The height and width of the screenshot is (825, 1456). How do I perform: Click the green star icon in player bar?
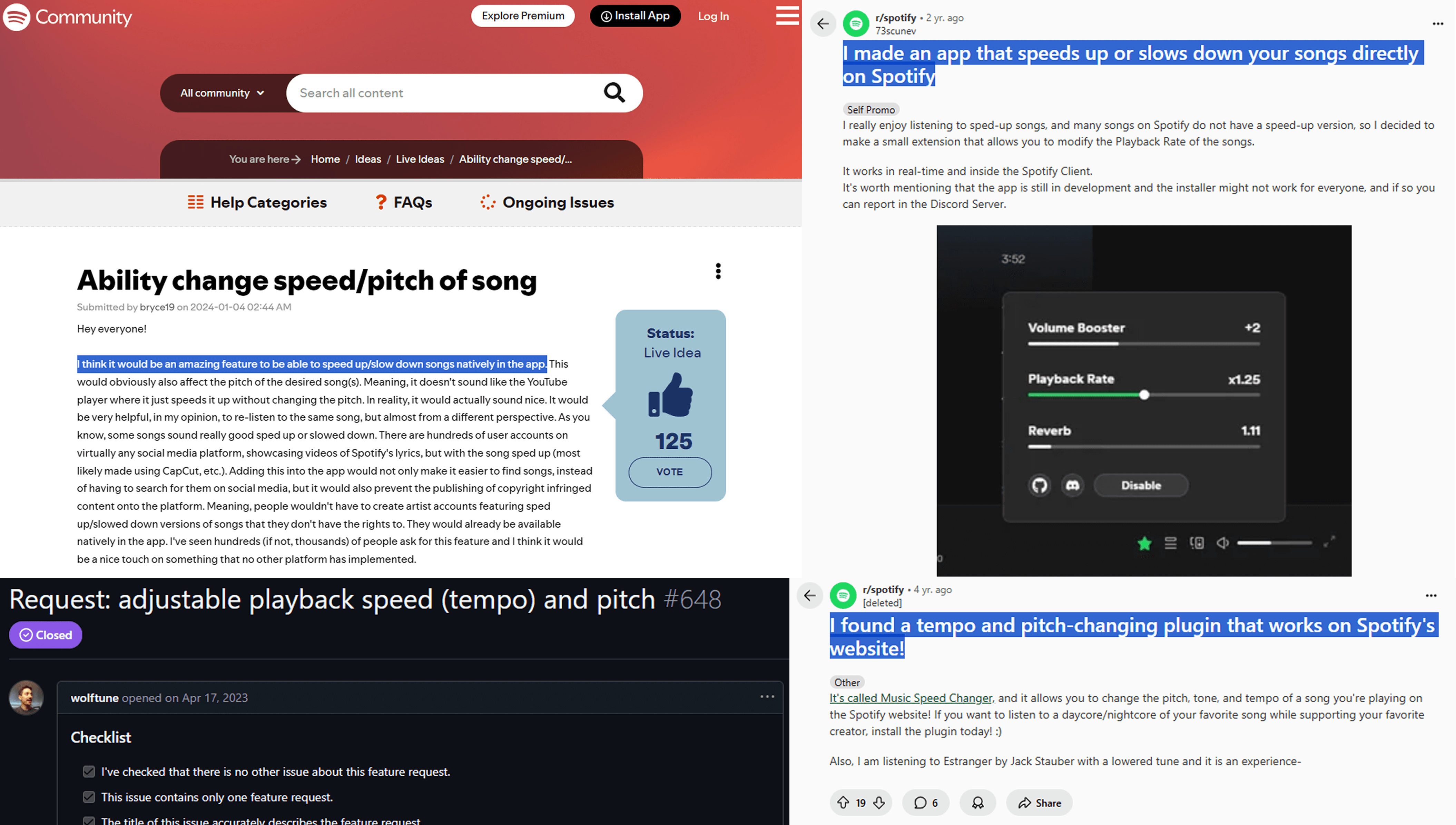click(1144, 544)
